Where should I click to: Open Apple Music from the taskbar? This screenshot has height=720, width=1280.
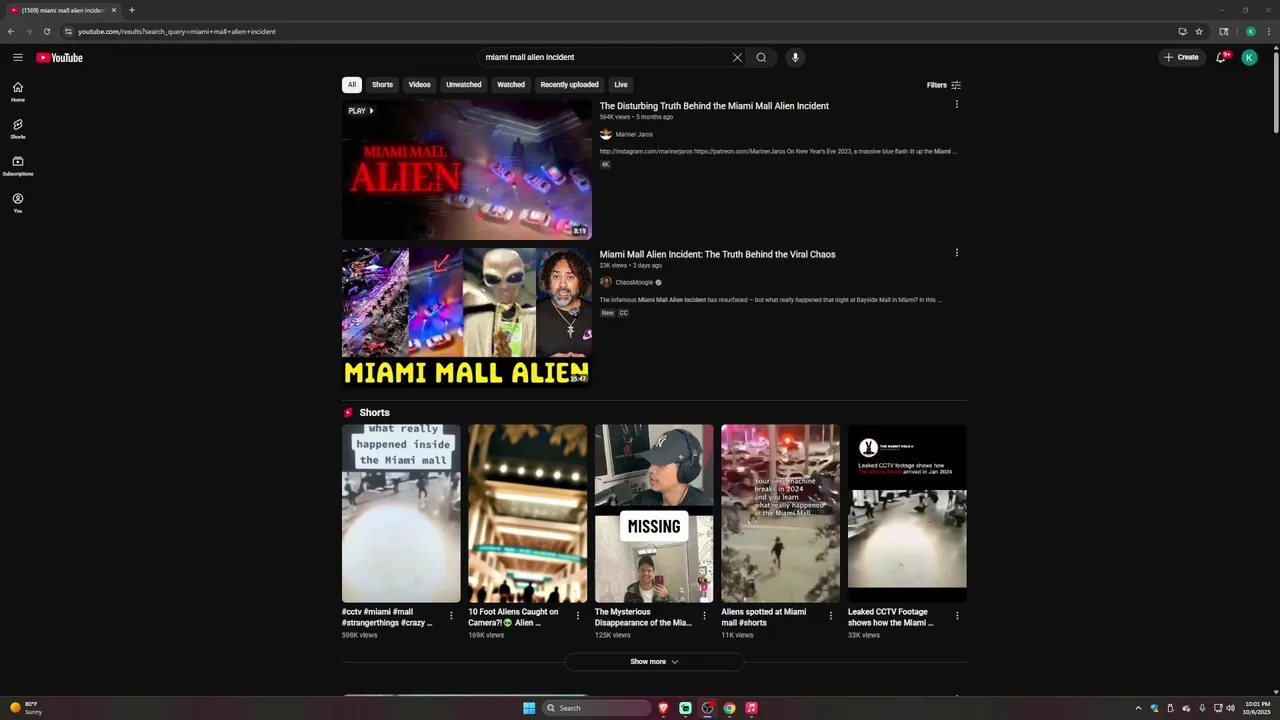click(x=751, y=708)
